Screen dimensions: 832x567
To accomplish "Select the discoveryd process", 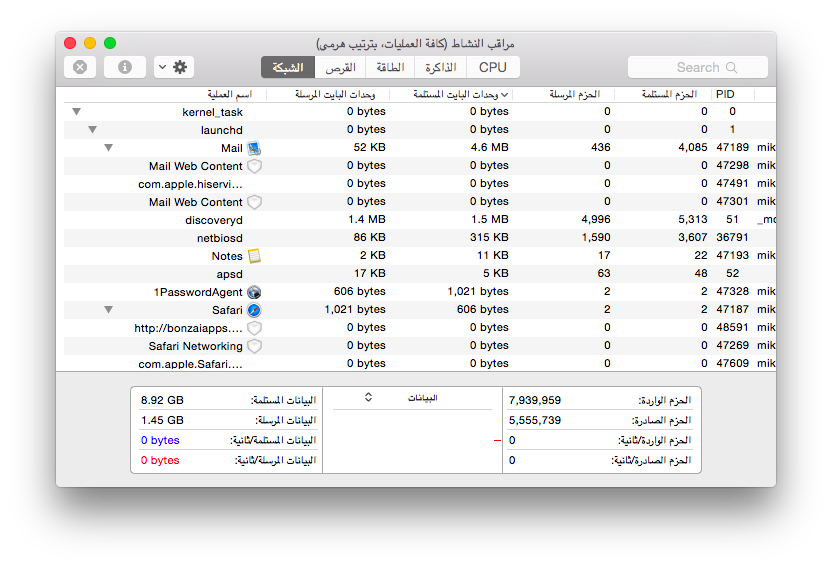I will point(214,220).
